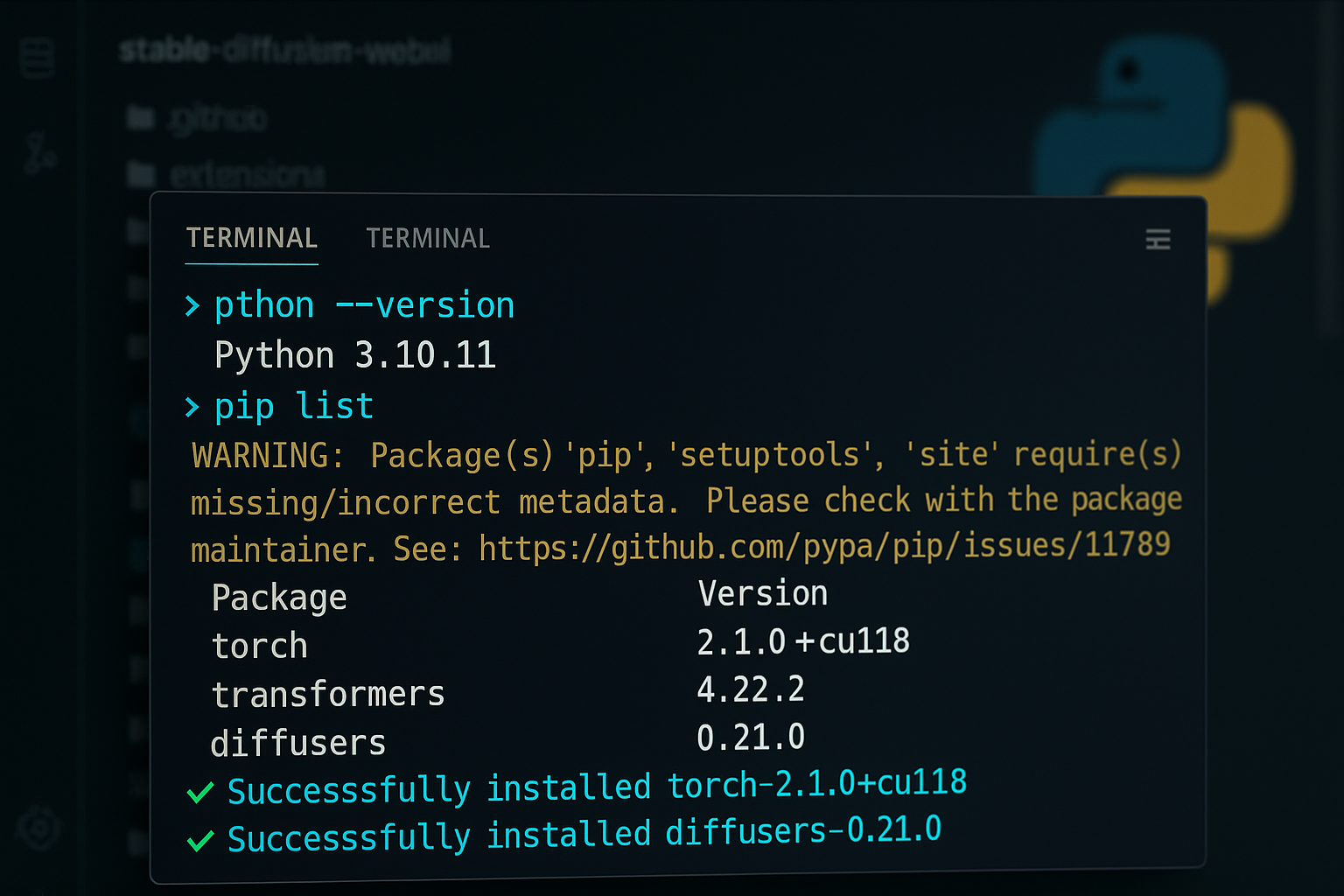Select the underlined active TERMINAL tab
Viewport: 1344px width, 896px height.
pyautogui.click(x=252, y=238)
